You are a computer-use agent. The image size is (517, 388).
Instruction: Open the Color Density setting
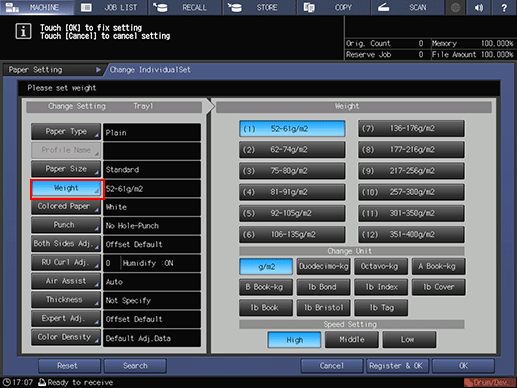[66, 337]
